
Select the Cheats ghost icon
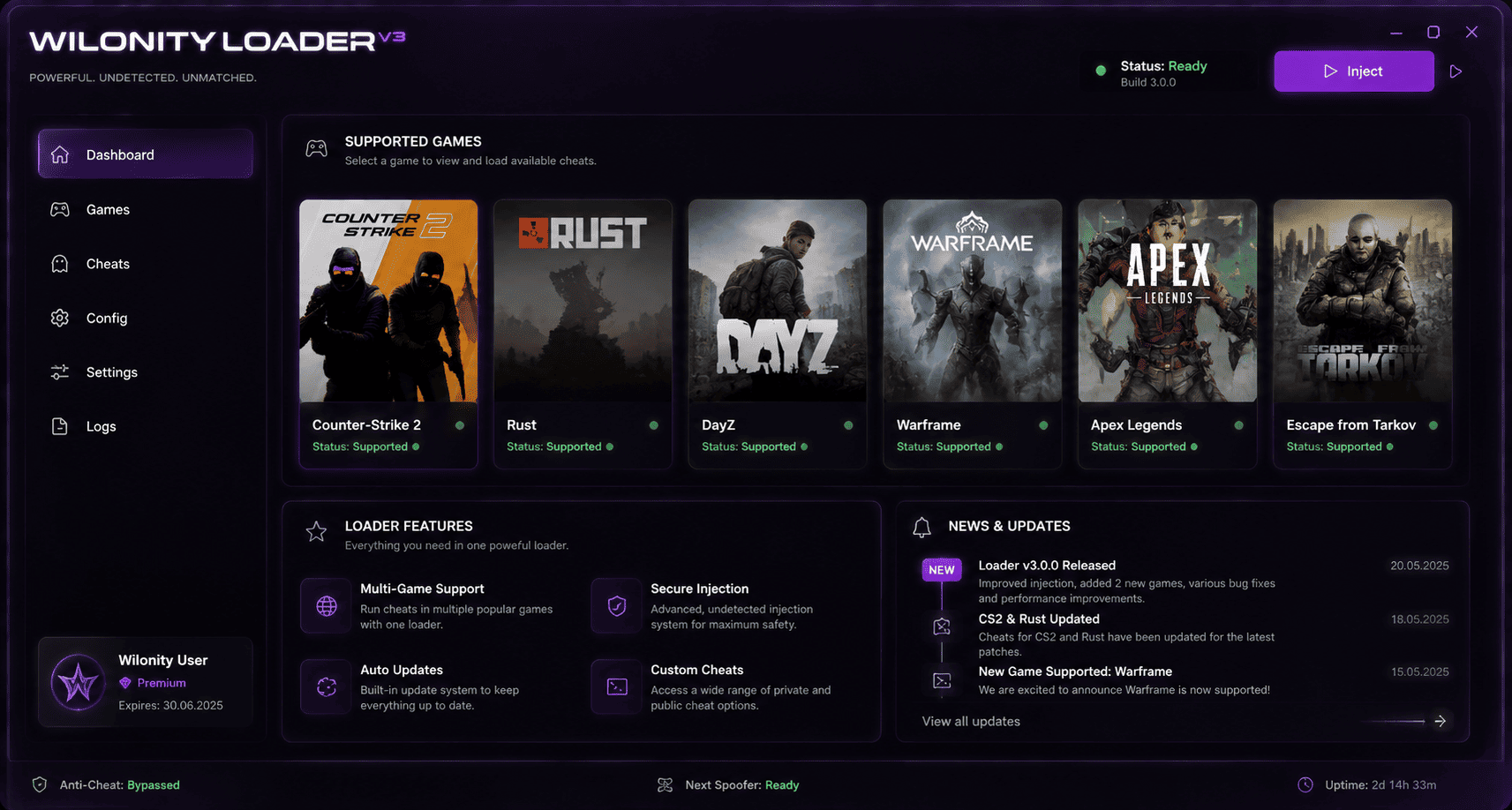60,264
